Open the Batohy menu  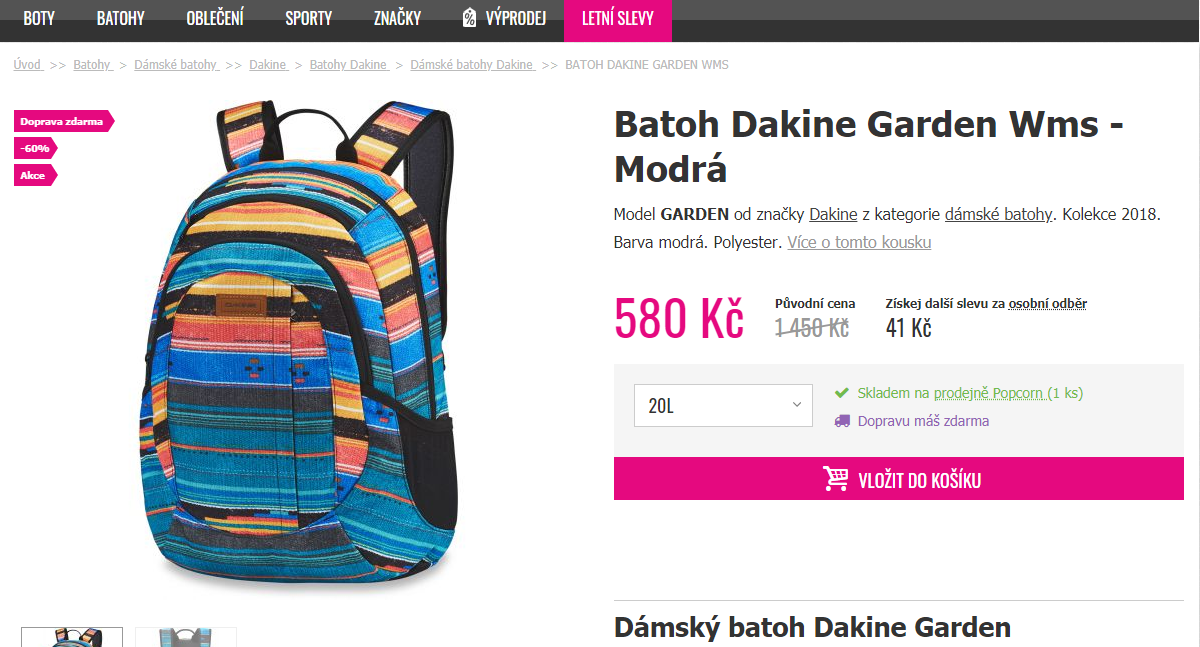[x=121, y=18]
